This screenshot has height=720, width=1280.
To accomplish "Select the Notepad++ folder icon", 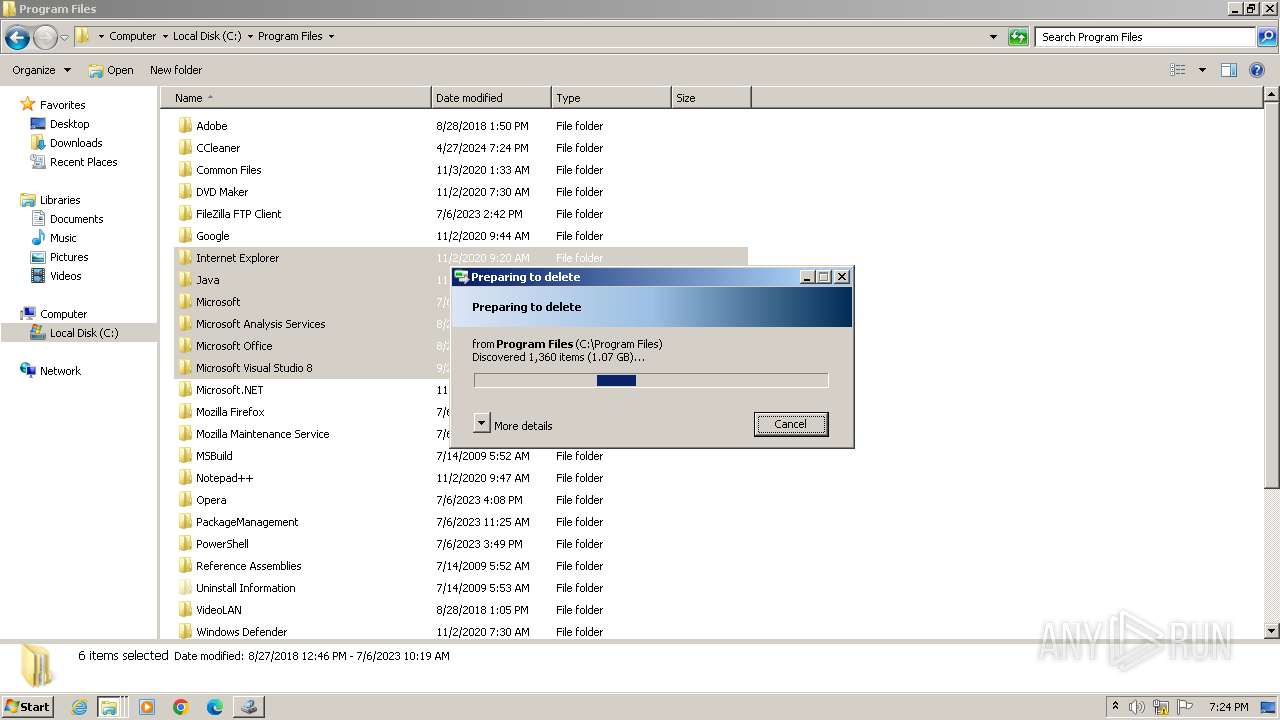I will pyautogui.click(x=185, y=478).
